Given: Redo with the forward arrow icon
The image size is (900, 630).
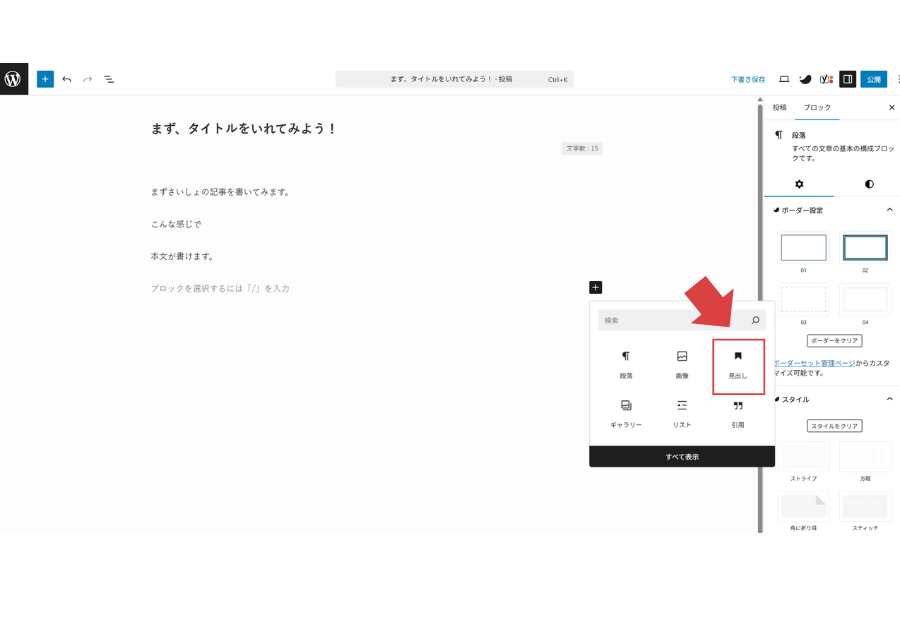Looking at the screenshot, I should click(88, 78).
